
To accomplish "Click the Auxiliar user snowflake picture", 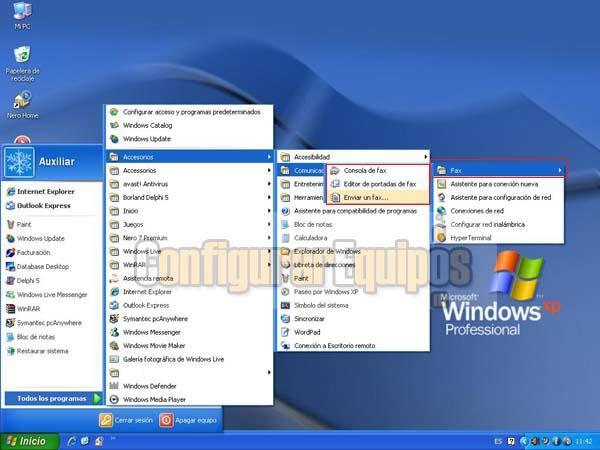I will 19,162.
